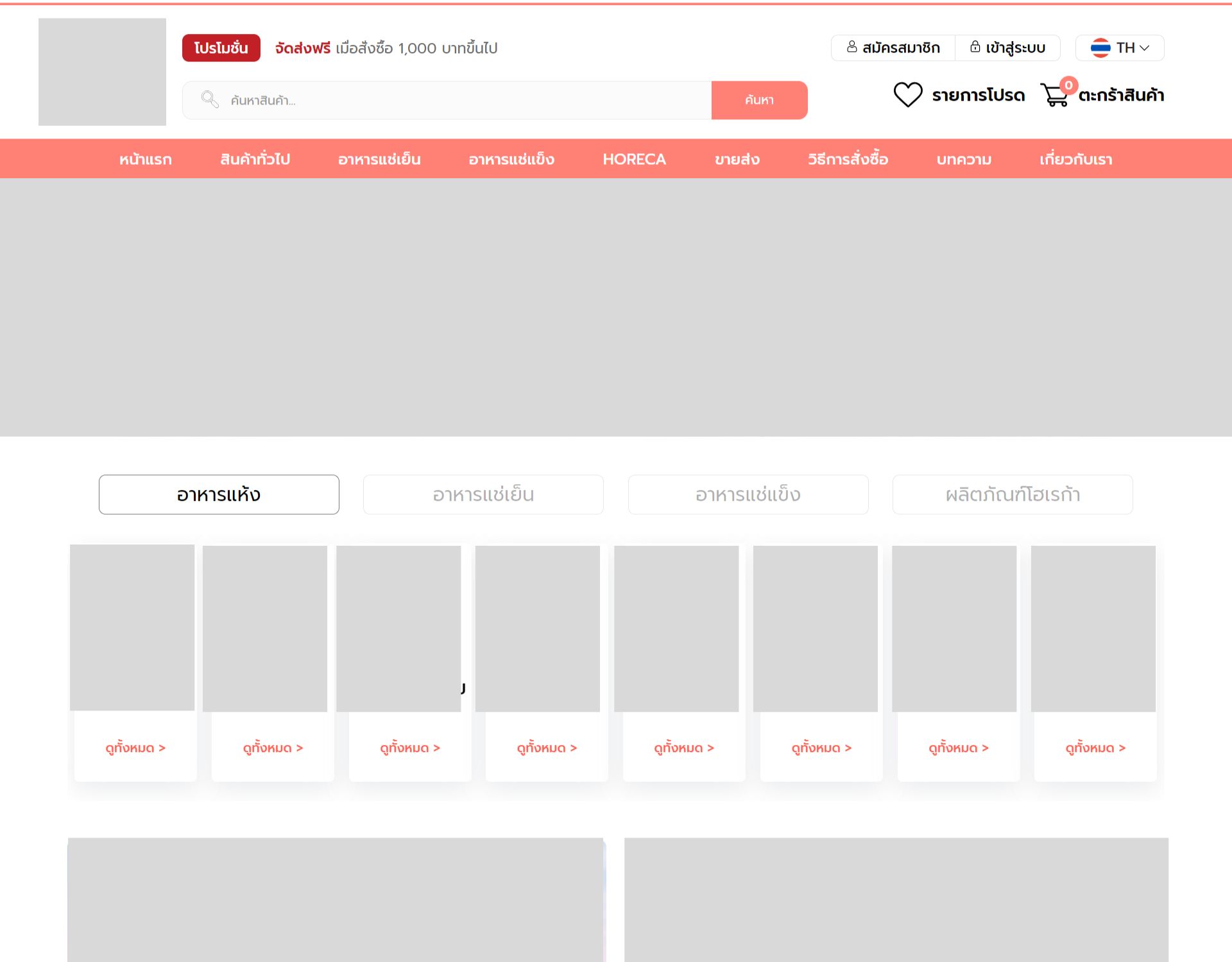Screen dimensions: 1232x962
Task: Click the user icon beside สมัครสมาชิก
Action: [x=851, y=47]
